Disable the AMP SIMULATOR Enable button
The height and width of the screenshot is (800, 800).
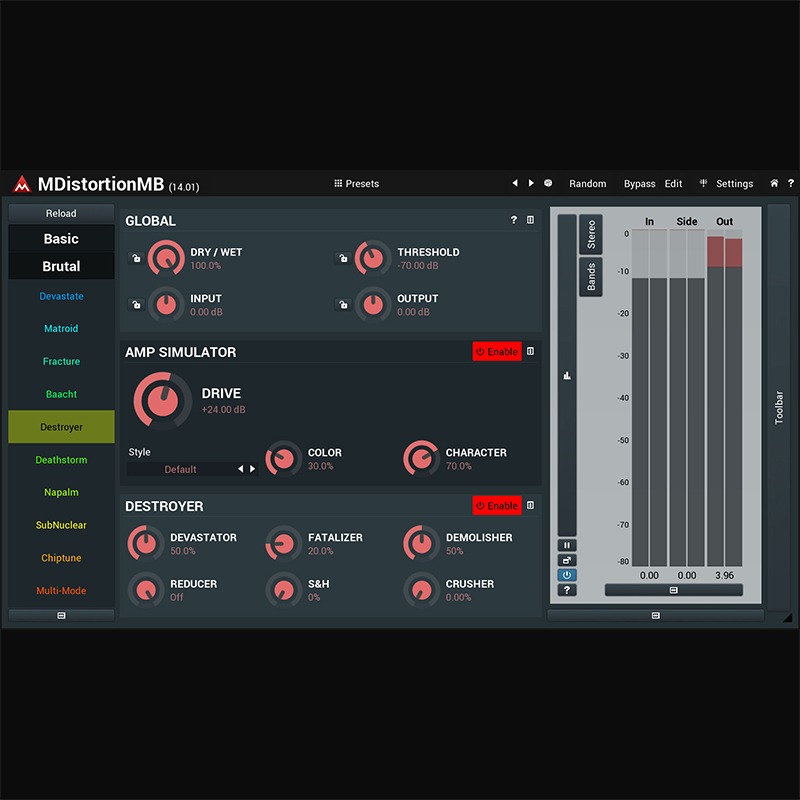pos(497,352)
